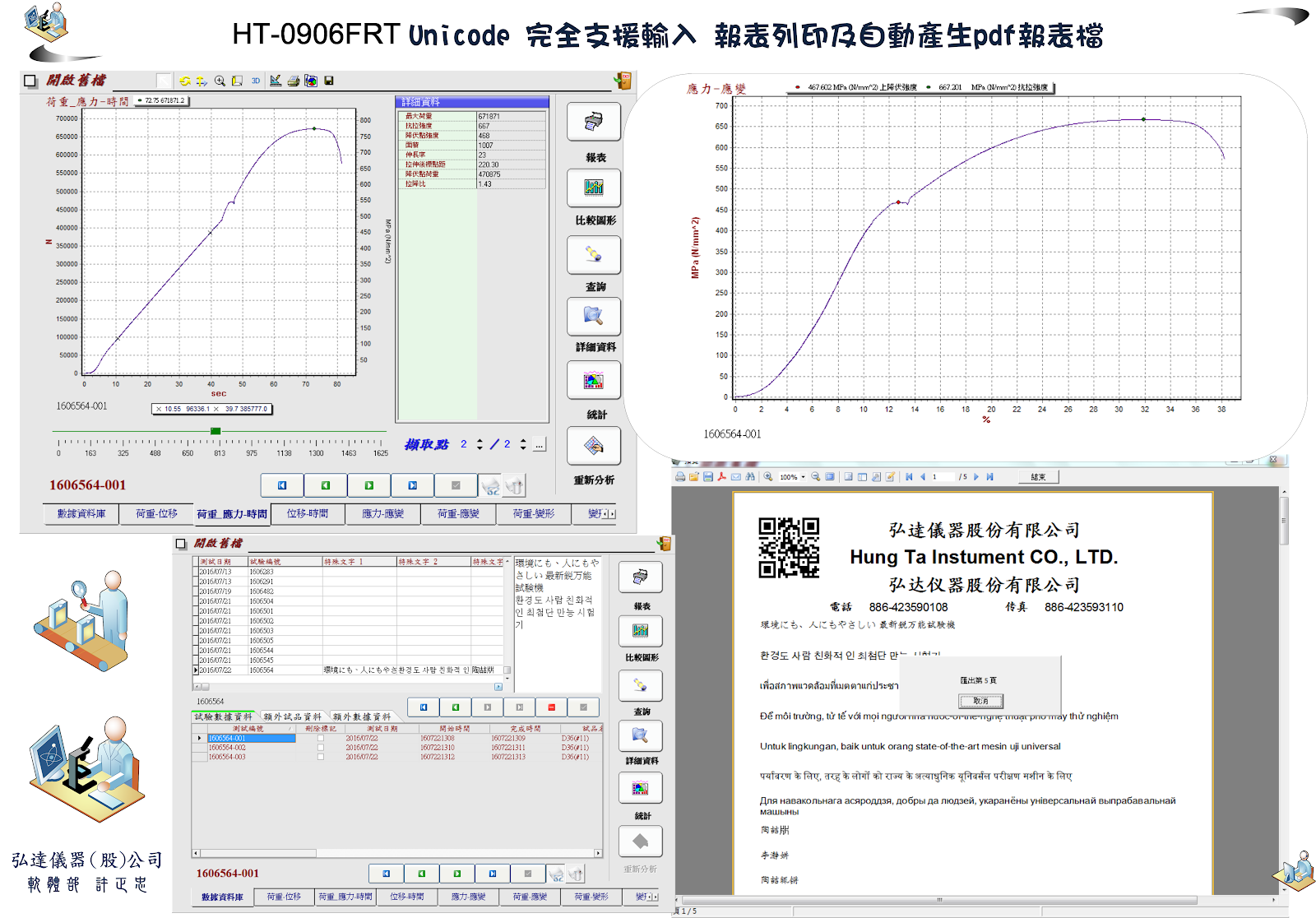Click the exit door icon of top window
Image resolution: width=1316 pixels, height=918 pixels.
[x=623, y=81]
